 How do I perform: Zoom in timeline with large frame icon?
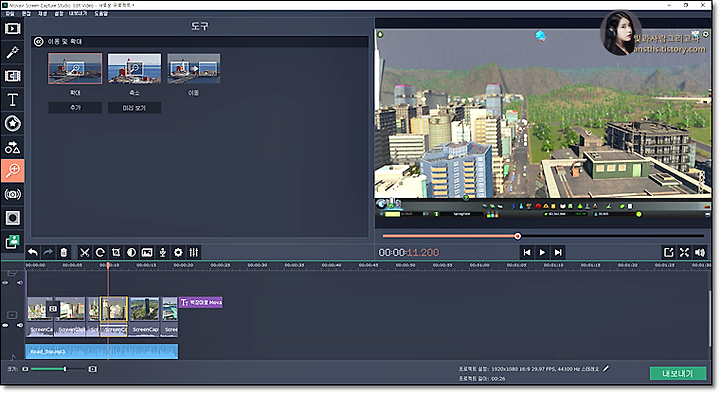[x=93, y=369]
